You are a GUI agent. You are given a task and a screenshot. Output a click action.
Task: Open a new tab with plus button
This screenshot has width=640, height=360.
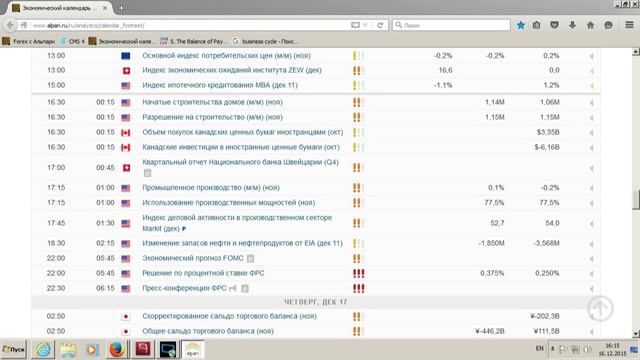(121, 8)
